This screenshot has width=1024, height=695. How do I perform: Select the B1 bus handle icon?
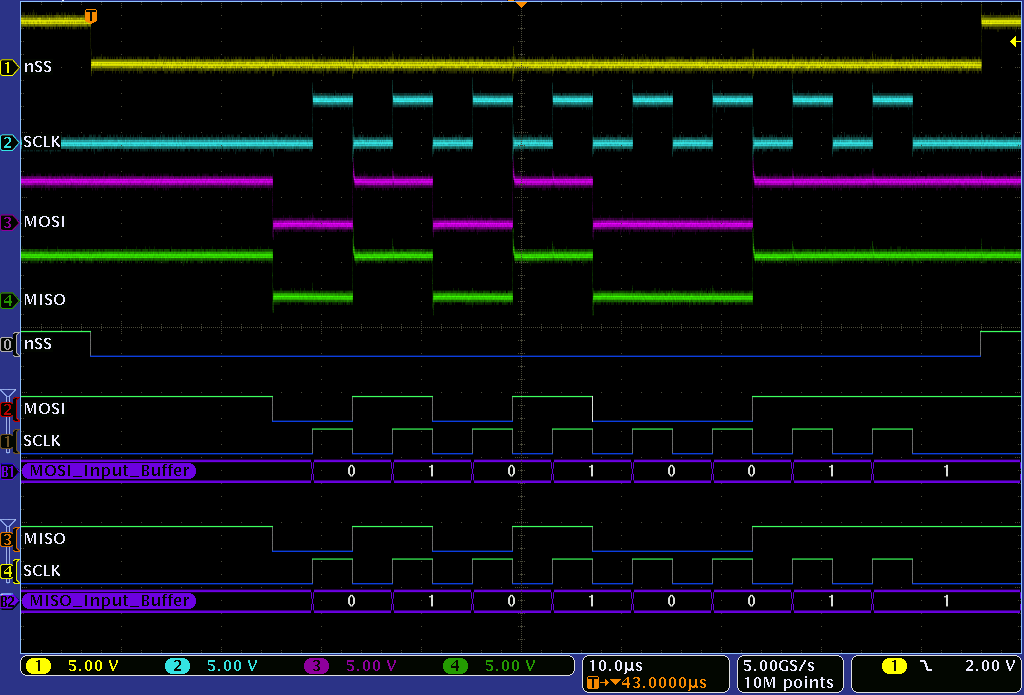click(9, 471)
